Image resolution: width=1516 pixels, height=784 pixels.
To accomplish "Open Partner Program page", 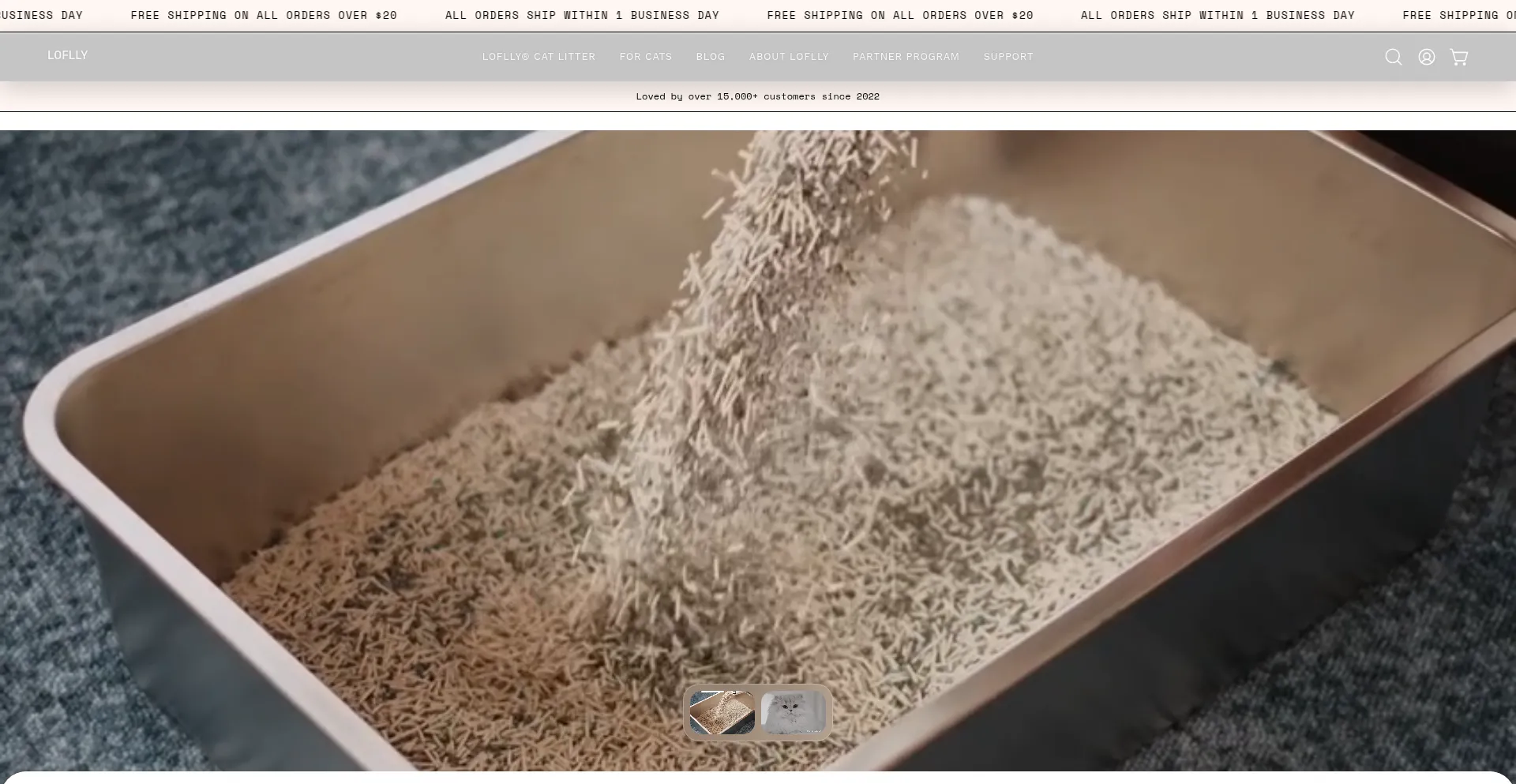I will click(x=906, y=57).
